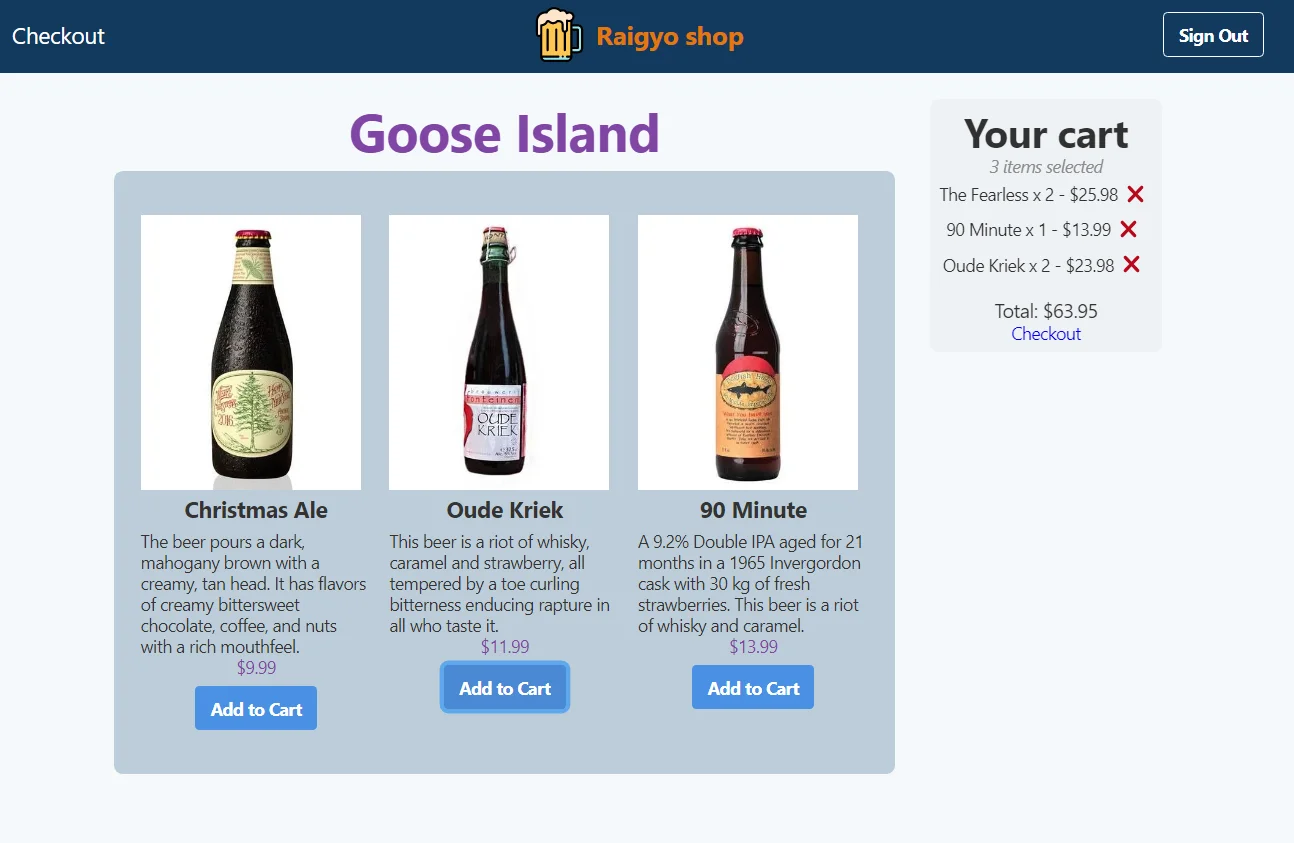The image size is (1294, 843).
Task: Click the 'Total: $63.95' text
Action: tap(1046, 311)
